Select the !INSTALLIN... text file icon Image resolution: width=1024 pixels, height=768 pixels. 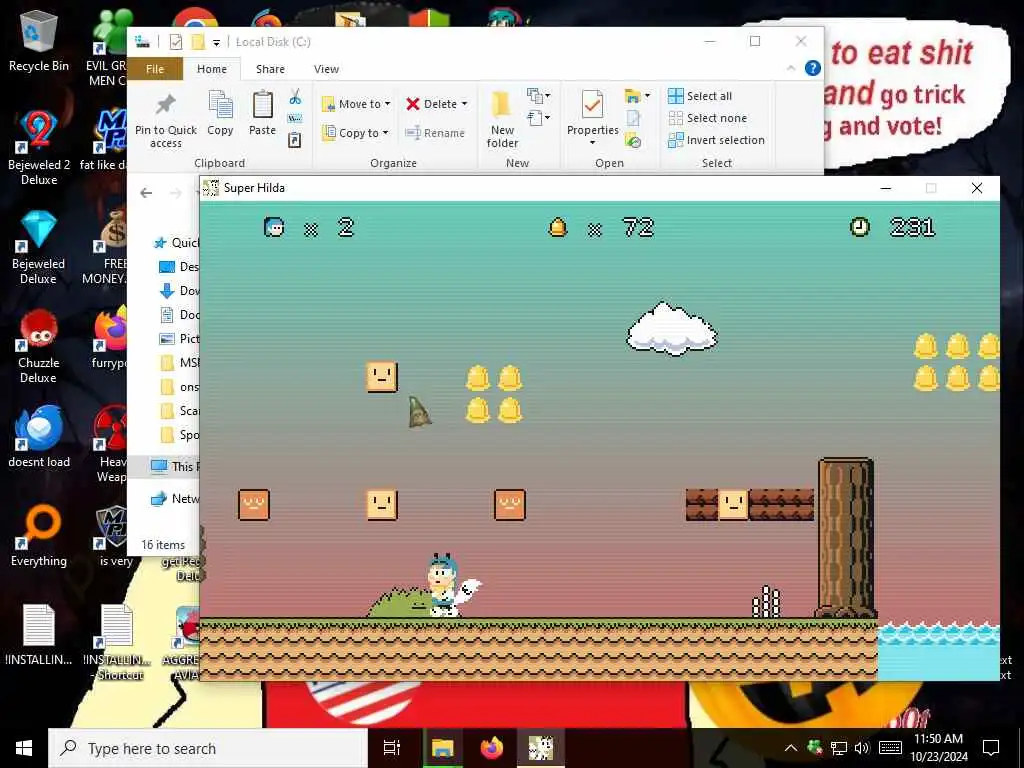[x=39, y=635]
